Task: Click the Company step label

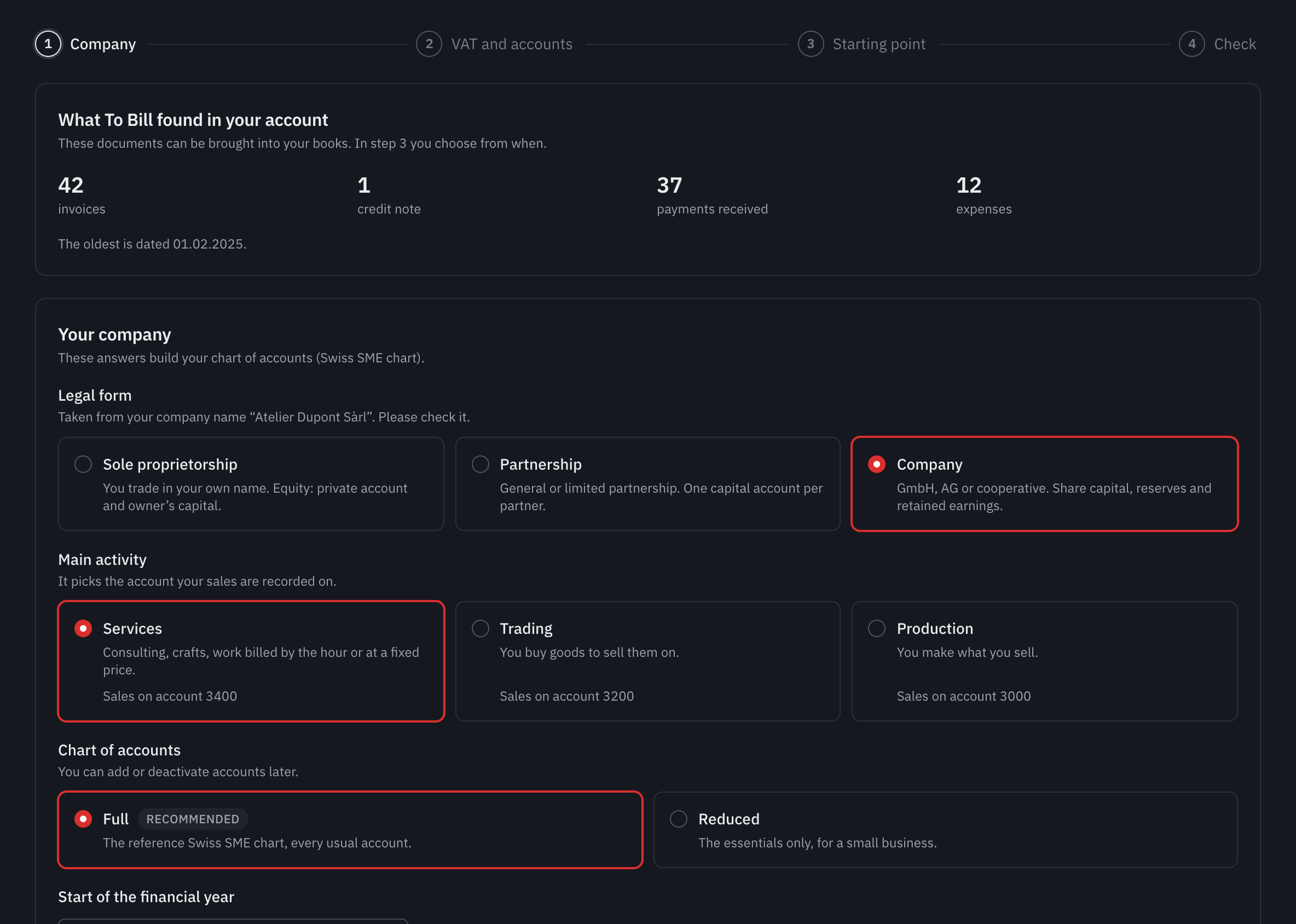Action: click(103, 44)
